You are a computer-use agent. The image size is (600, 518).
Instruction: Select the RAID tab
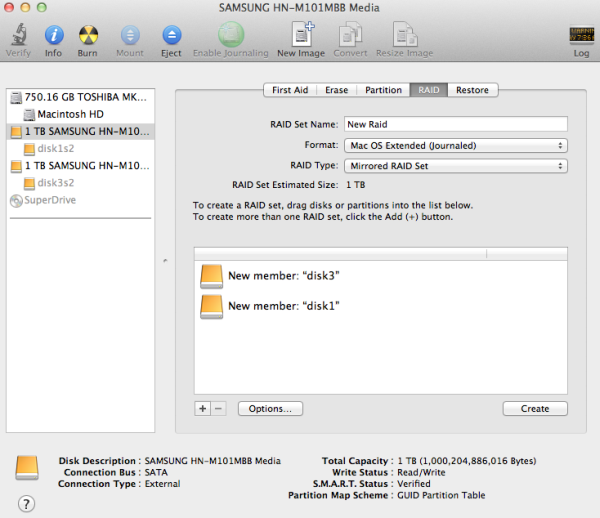pyautogui.click(x=429, y=90)
